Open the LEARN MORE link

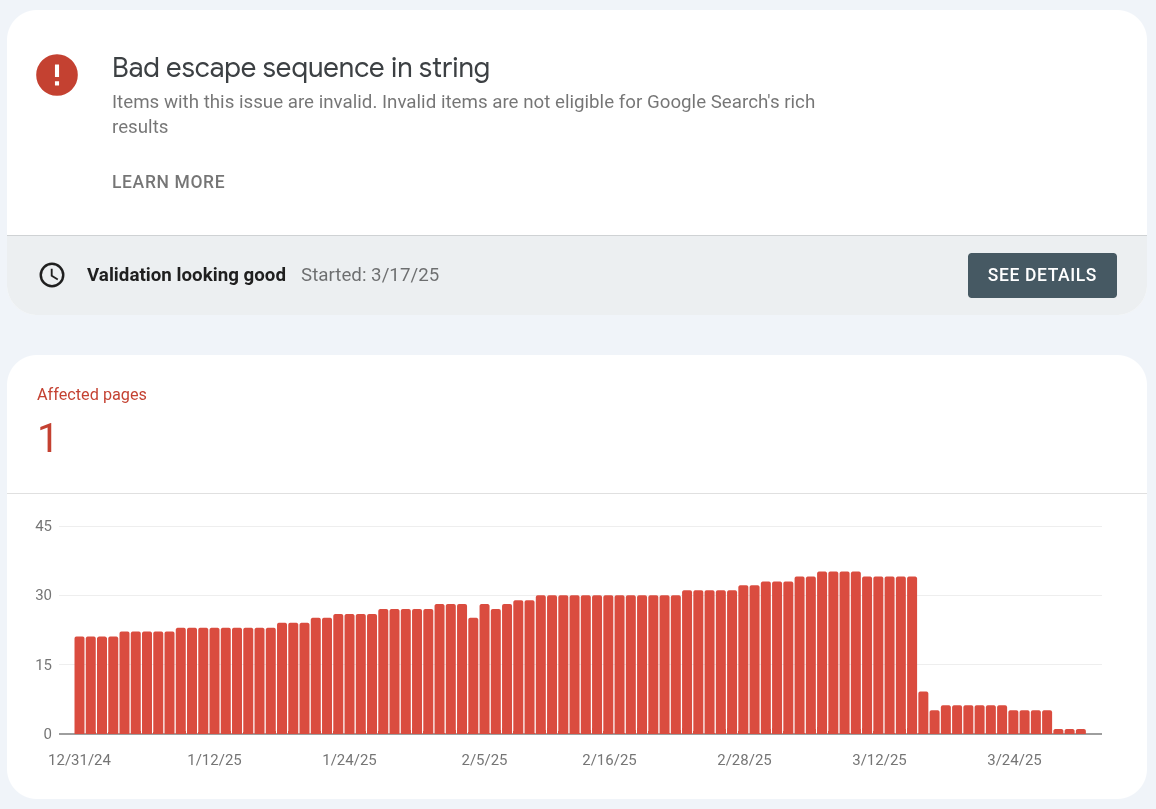click(168, 182)
